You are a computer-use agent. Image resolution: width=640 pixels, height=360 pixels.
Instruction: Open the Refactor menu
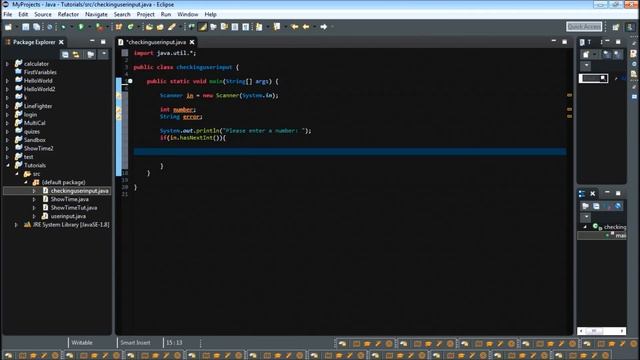click(x=68, y=14)
